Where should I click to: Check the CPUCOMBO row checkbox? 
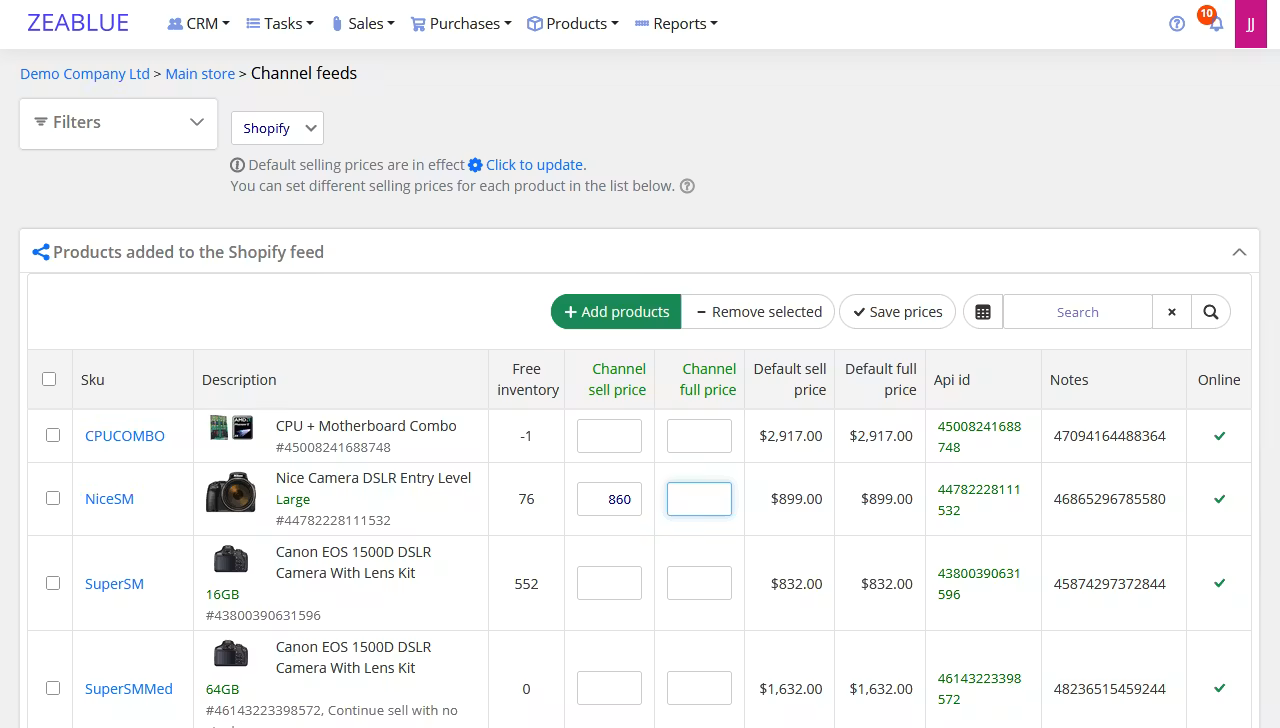(x=53, y=435)
